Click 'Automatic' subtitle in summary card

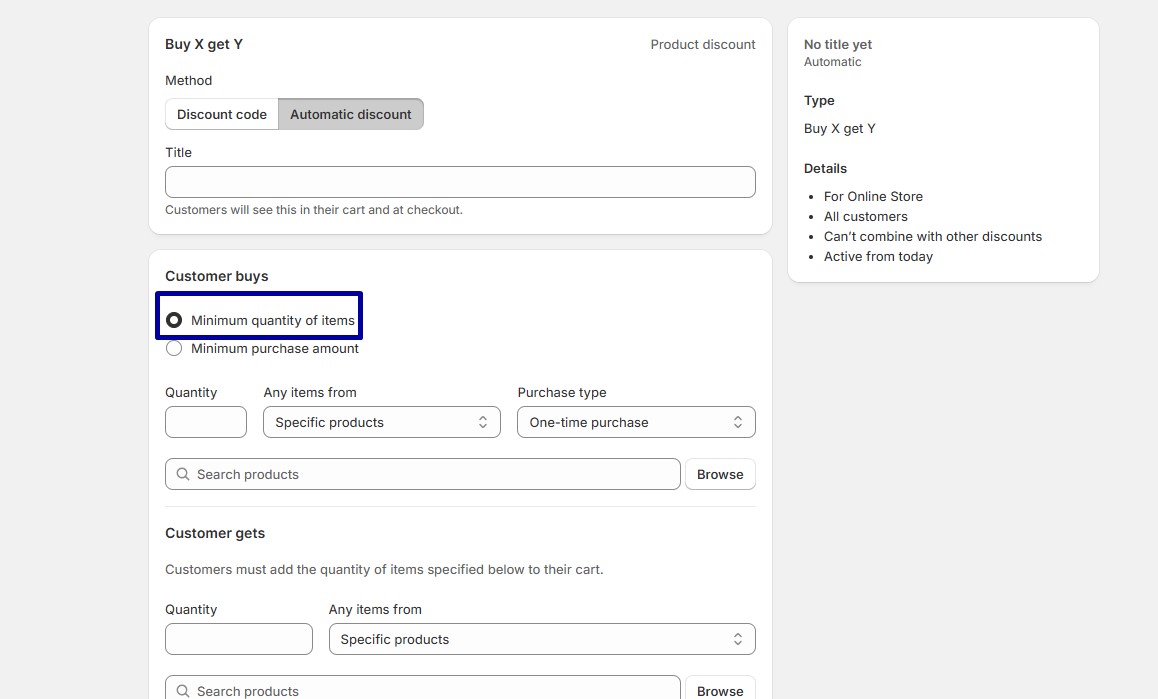tap(832, 62)
